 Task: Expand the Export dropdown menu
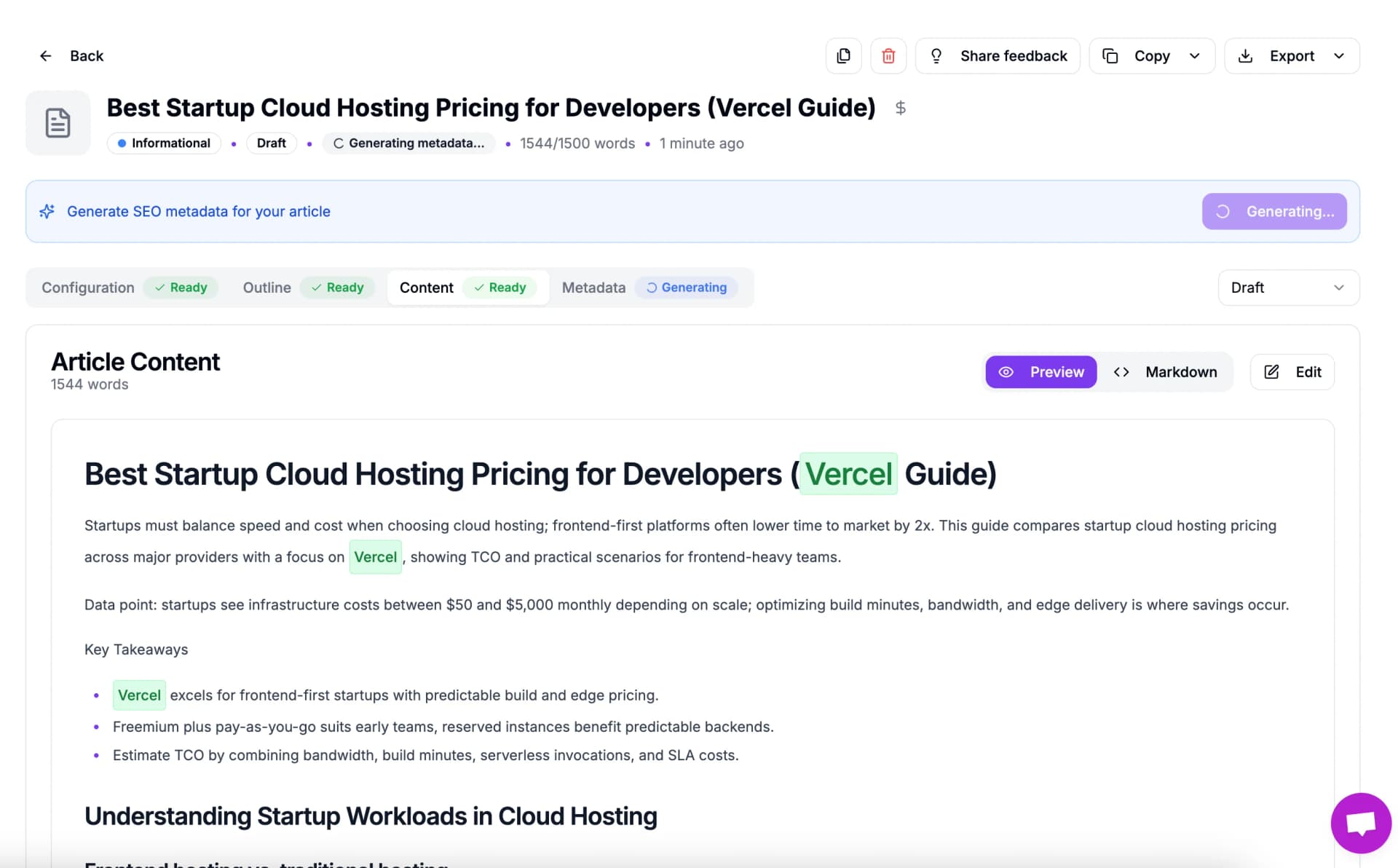pyautogui.click(x=1338, y=56)
